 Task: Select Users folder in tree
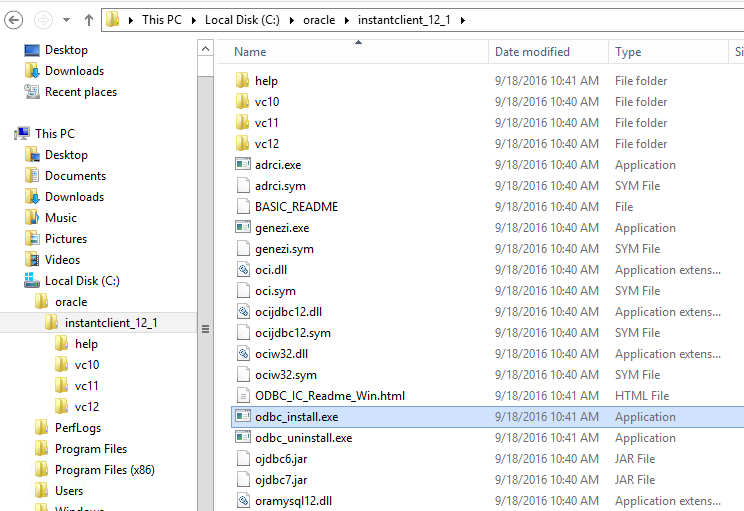coord(69,491)
